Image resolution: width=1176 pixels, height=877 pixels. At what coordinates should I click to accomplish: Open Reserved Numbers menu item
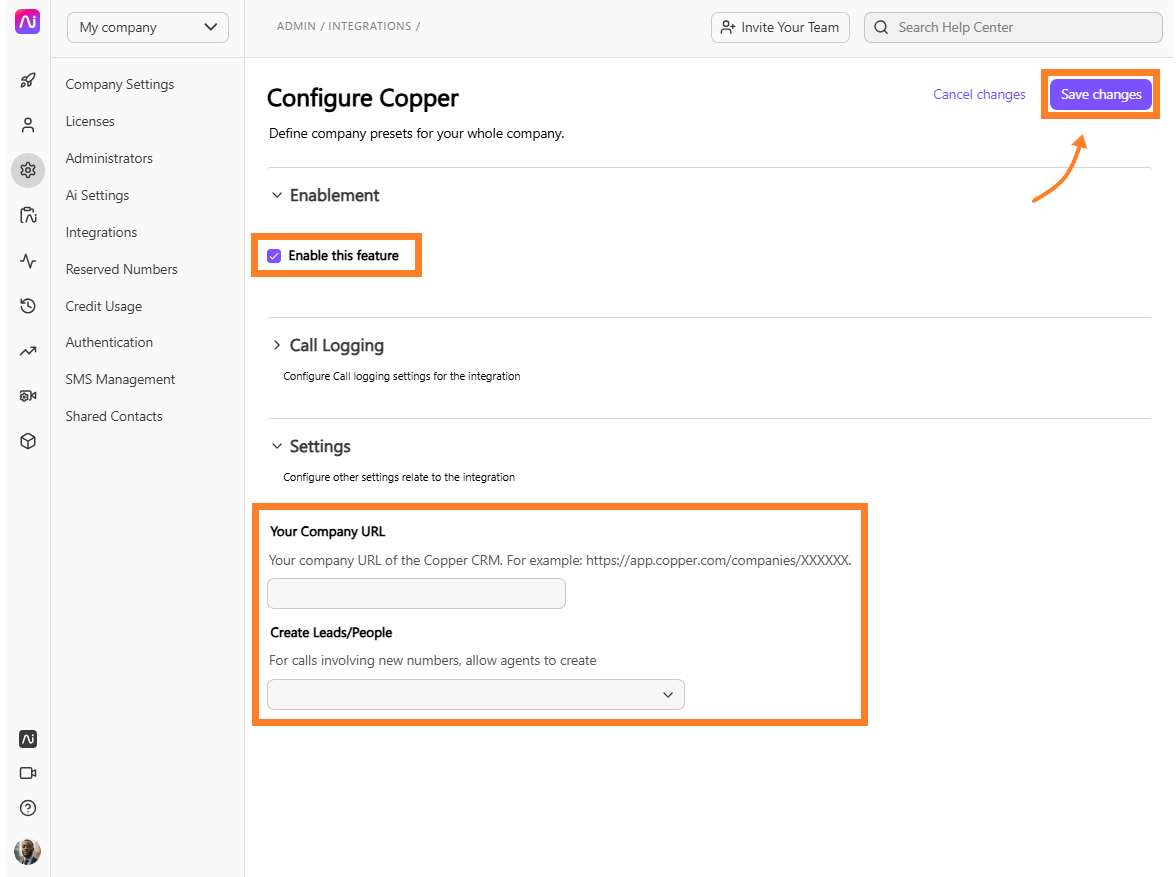click(x=122, y=269)
